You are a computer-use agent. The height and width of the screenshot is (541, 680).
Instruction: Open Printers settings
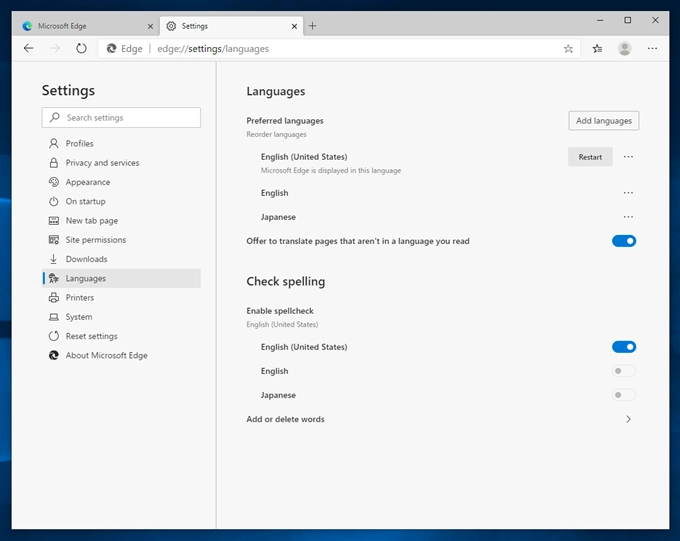[x=121, y=298]
